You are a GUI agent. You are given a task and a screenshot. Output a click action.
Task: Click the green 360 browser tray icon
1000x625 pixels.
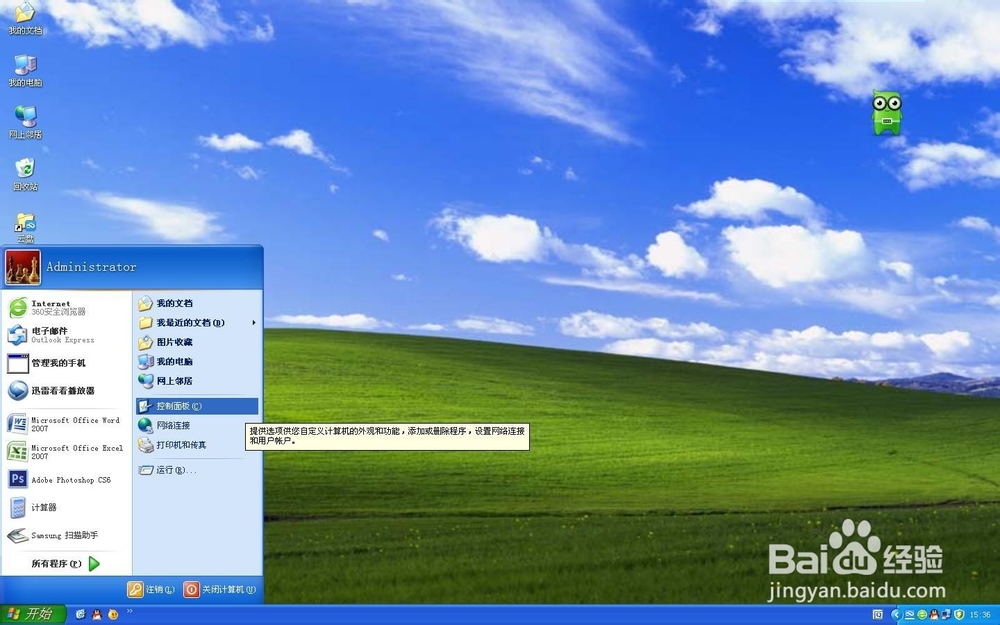coord(922,614)
